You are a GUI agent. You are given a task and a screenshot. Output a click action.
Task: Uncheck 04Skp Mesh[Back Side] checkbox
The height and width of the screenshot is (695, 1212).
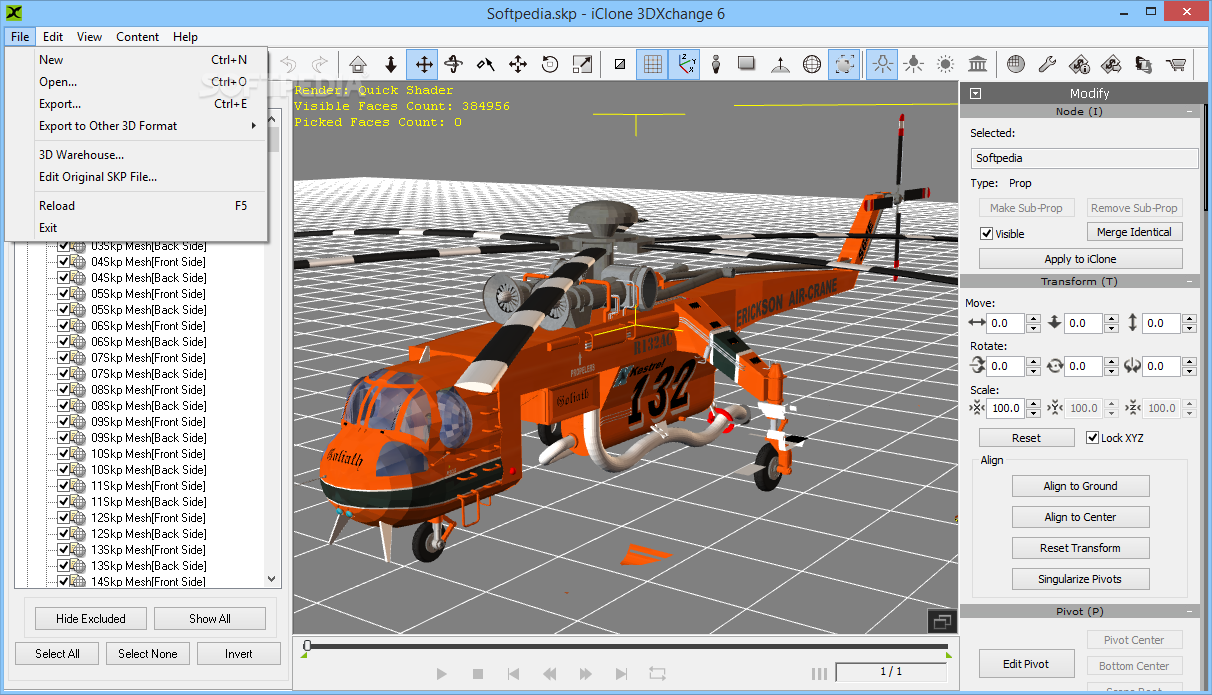coord(63,278)
